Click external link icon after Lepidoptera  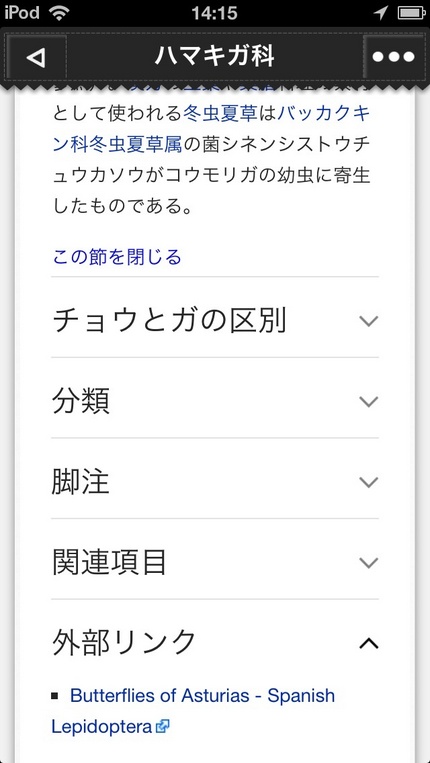[162, 727]
